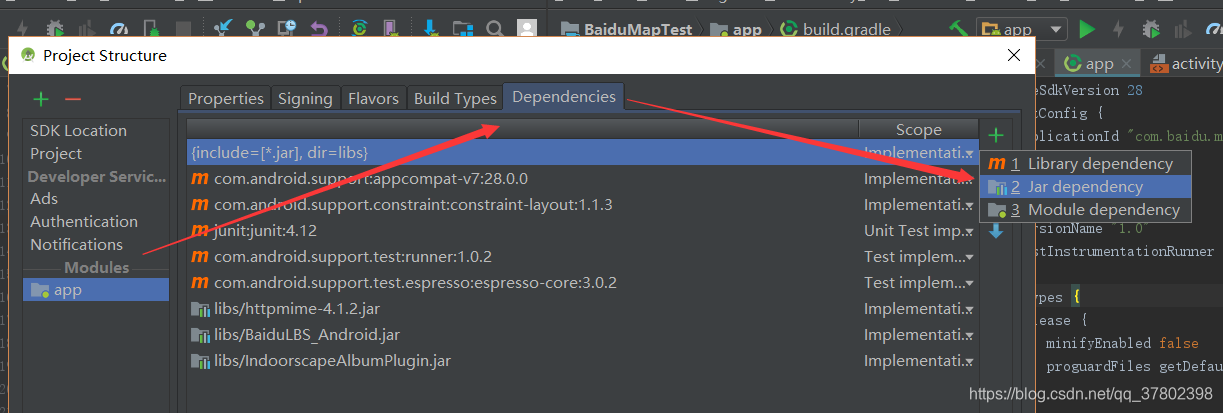Click the grey Stop square icon

pos(183,29)
